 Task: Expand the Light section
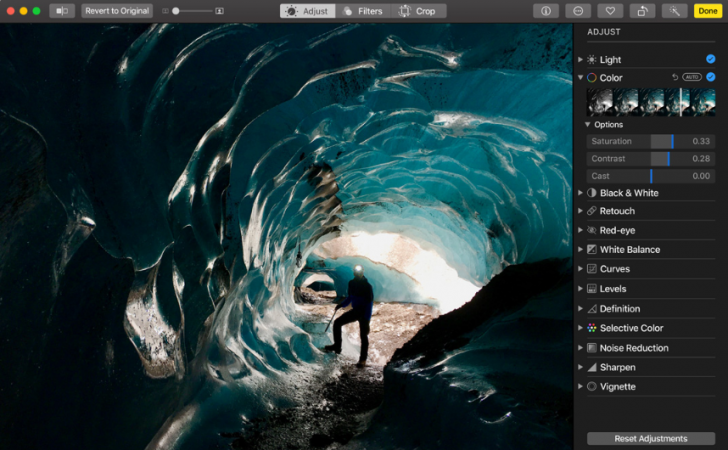(x=580, y=59)
